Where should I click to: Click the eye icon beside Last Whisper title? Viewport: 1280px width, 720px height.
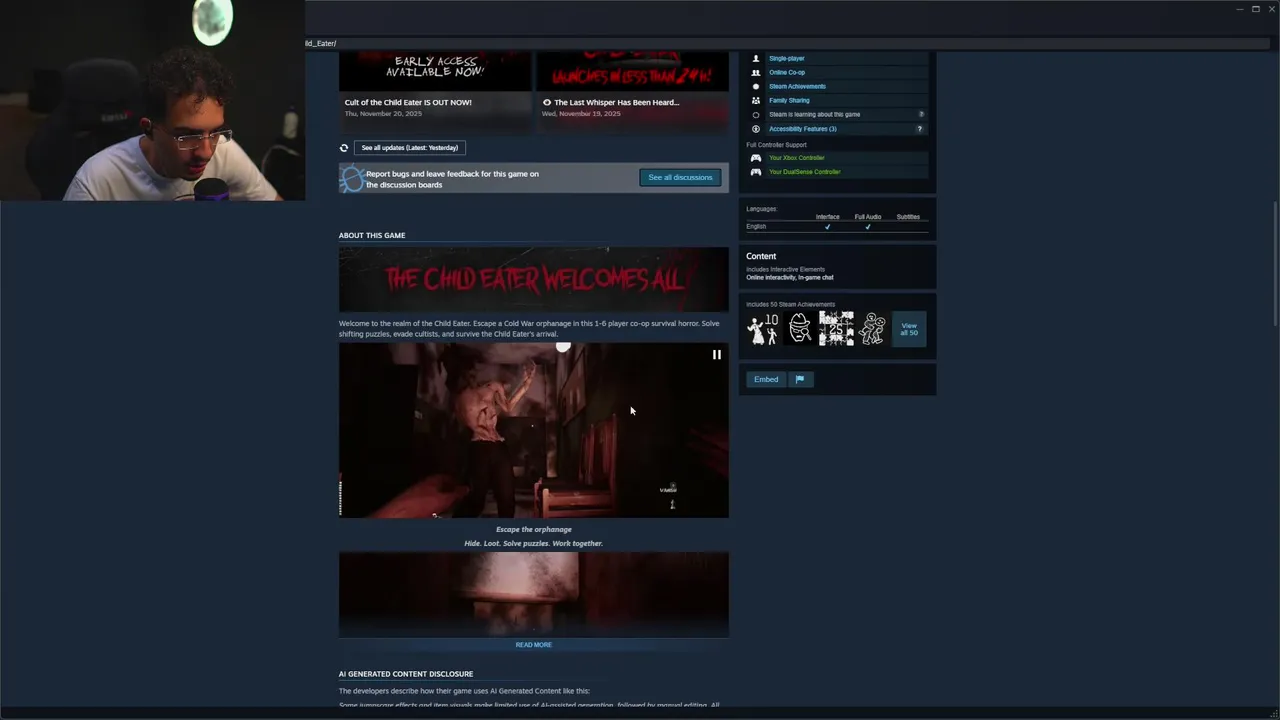(547, 102)
